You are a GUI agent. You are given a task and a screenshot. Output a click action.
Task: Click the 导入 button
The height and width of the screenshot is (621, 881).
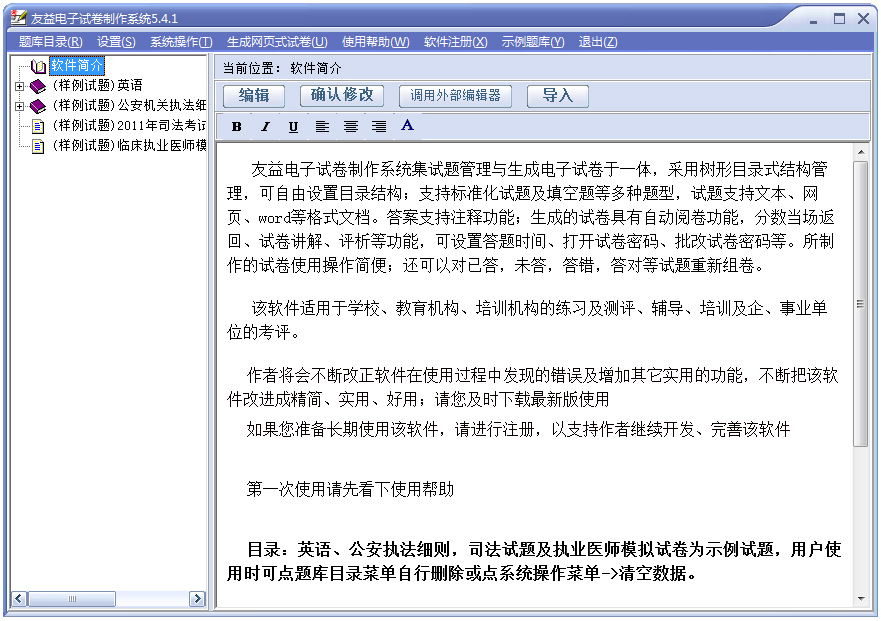click(557, 96)
